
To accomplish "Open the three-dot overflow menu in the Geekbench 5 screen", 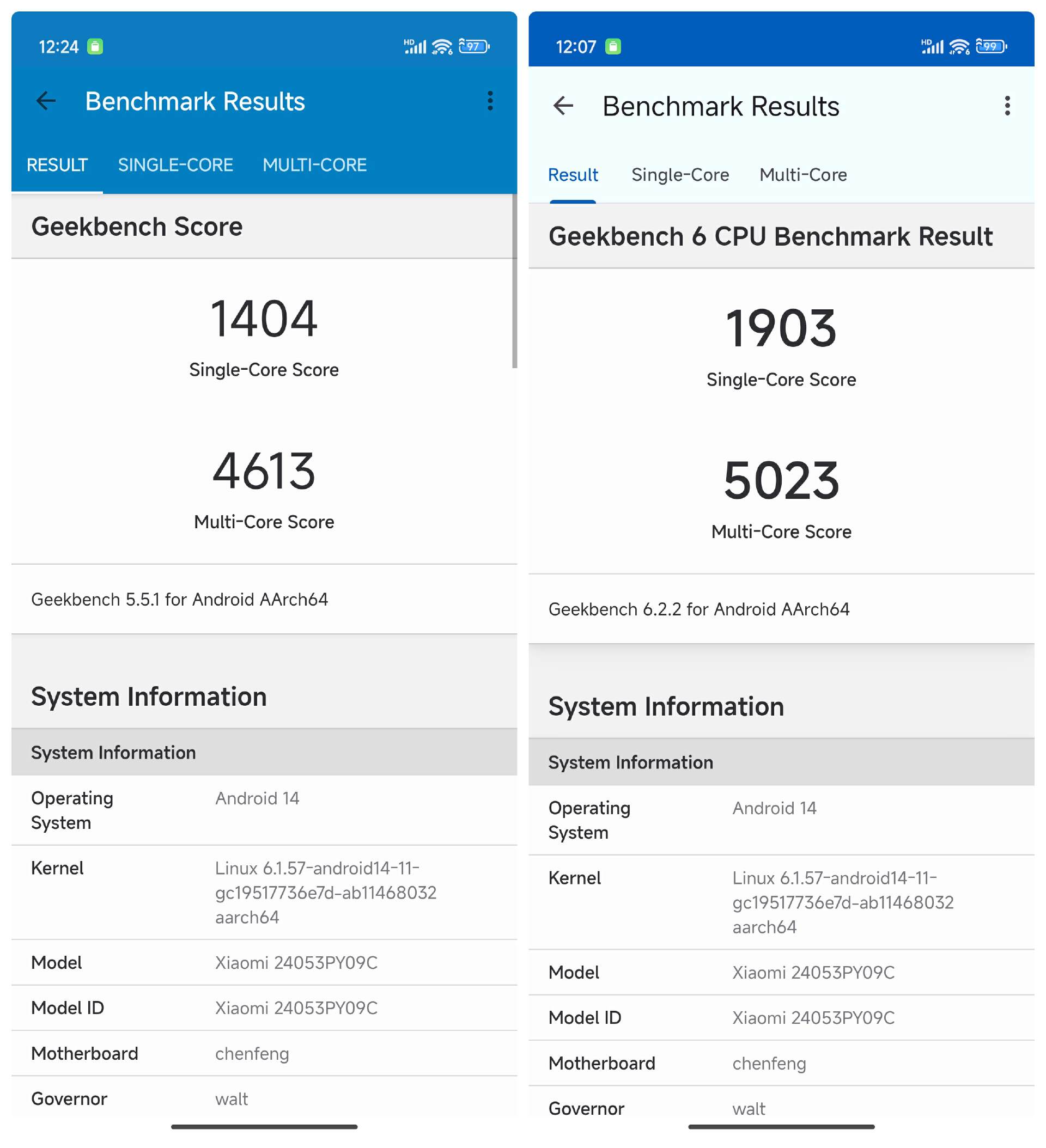I will (490, 101).
